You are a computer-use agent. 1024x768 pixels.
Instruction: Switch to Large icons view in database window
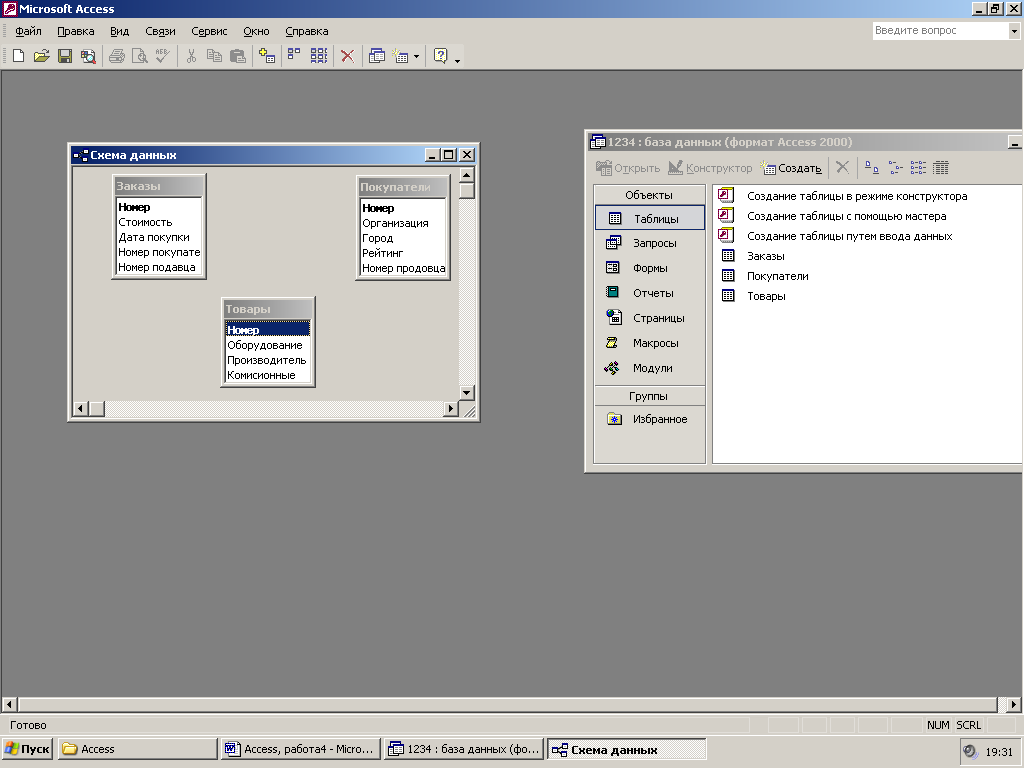[871, 168]
